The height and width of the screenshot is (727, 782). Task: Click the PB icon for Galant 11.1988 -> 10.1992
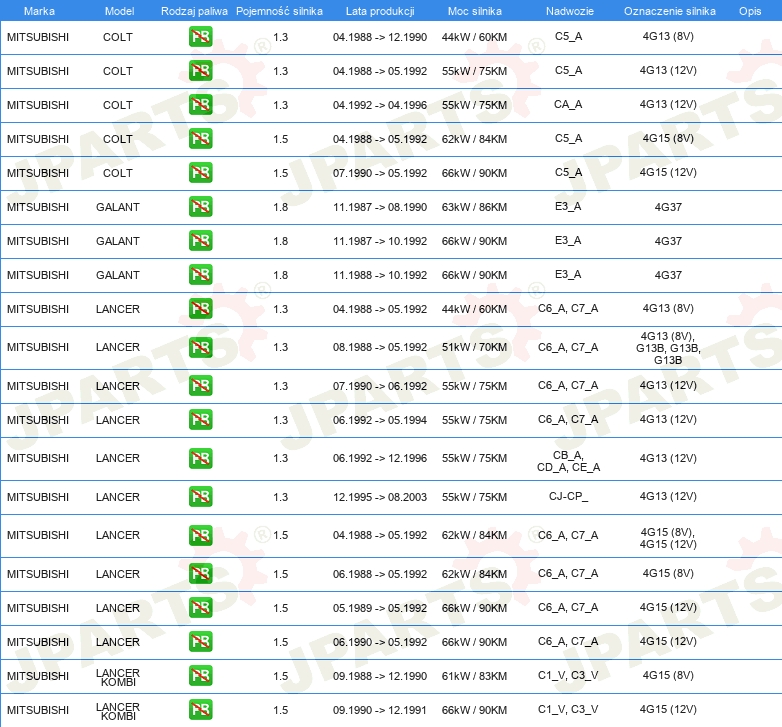[x=200, y=275]
